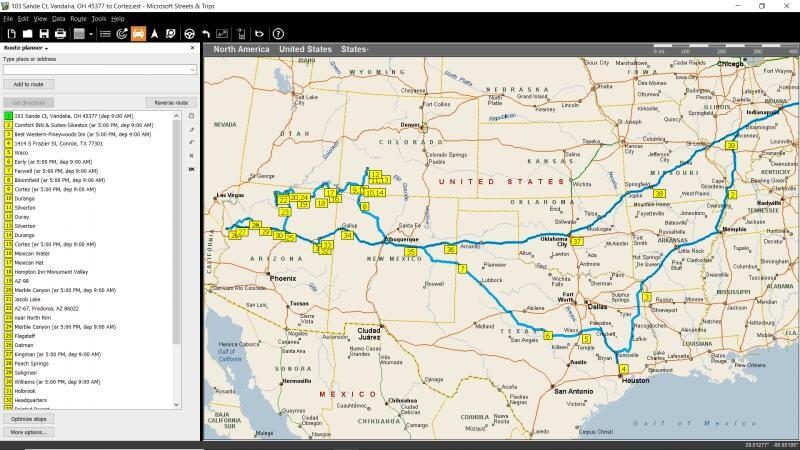Click the stop properties icon beside route list
The height and width of the screenshot is (450, 800).
tap(191, 116)
